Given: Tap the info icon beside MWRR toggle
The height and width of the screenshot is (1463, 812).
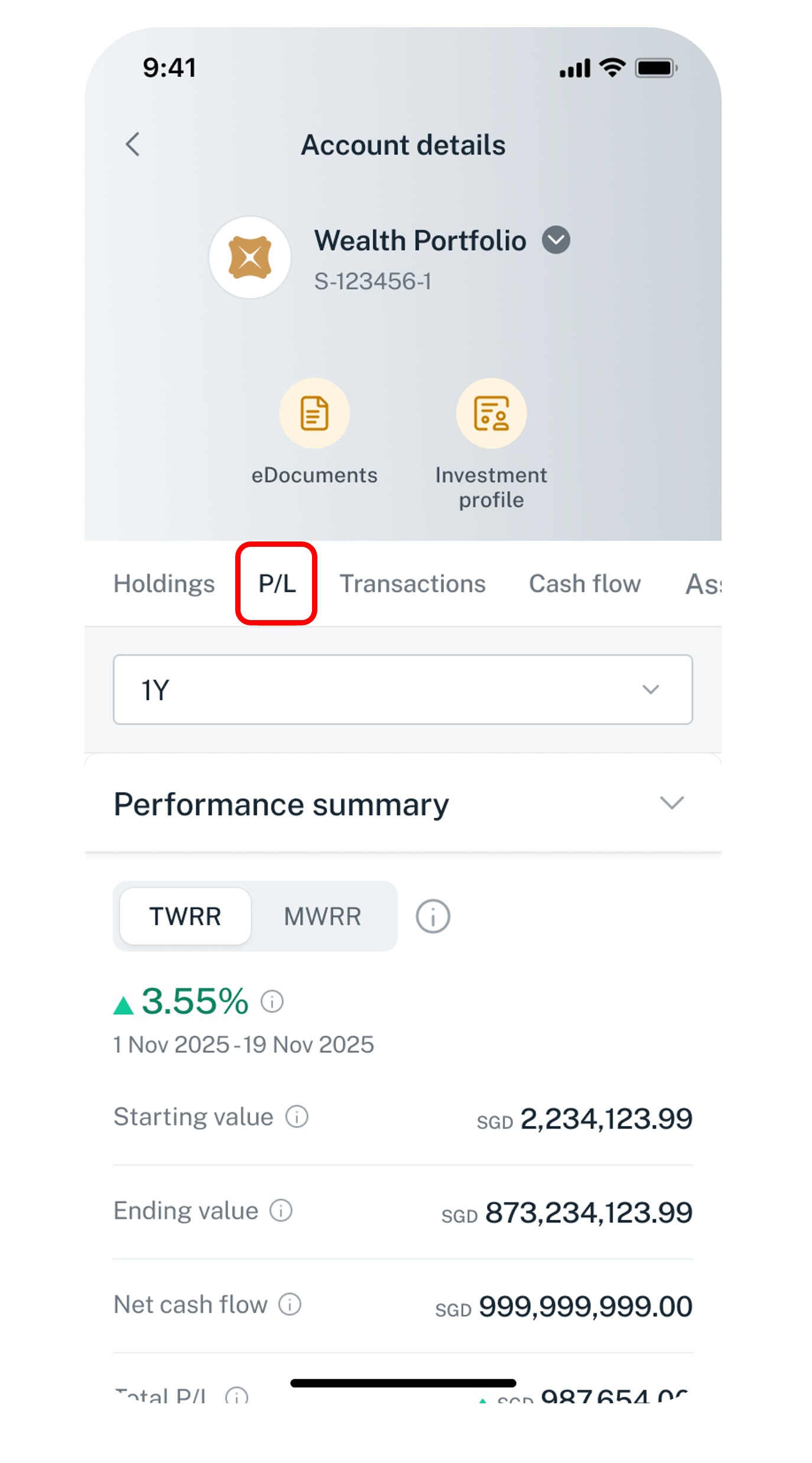Looking at the screenshot, I should click(433, 917).
